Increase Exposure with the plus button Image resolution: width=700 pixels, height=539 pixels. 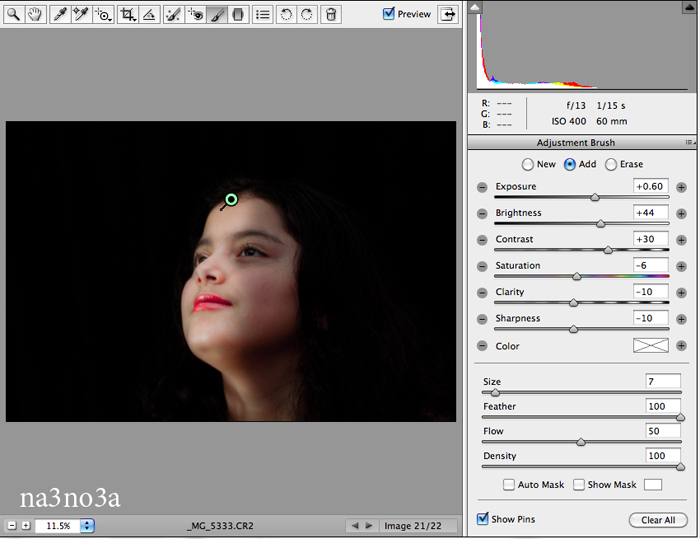pos(681,187)
